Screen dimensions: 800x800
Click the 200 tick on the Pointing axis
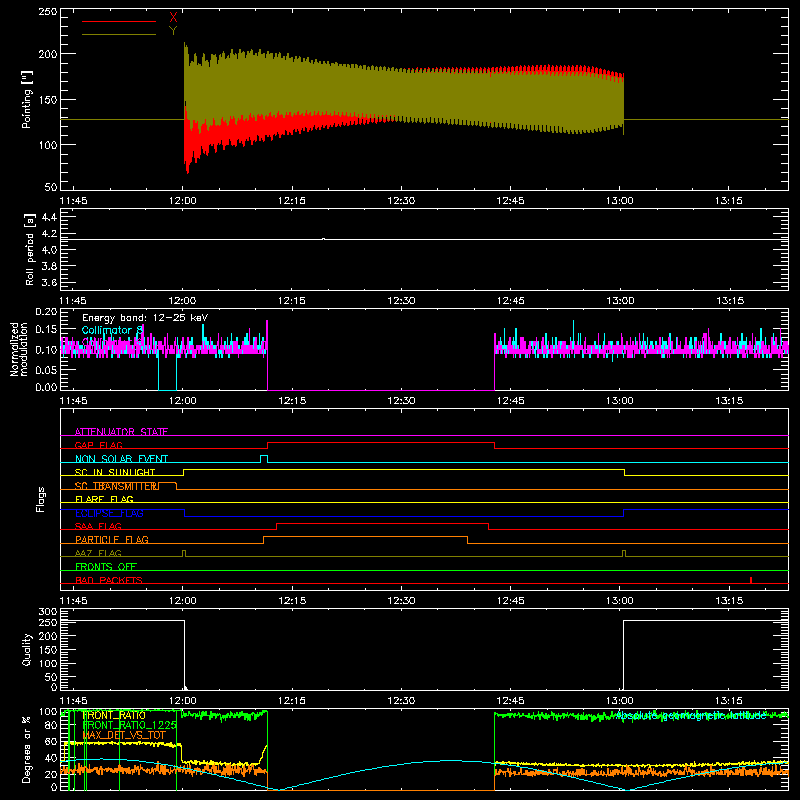point(48,54)
